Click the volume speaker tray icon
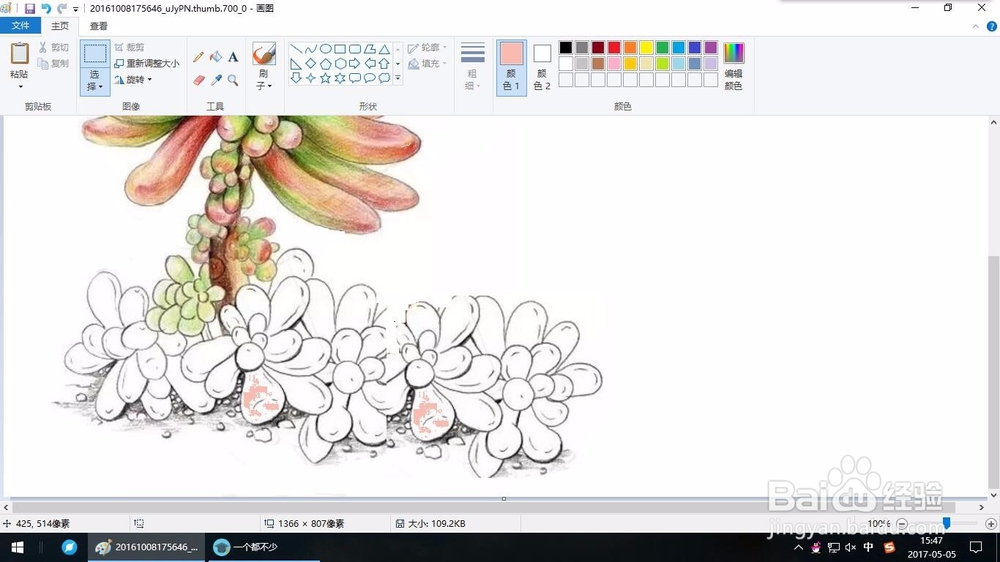The height and width of the screenshot is (562, 1000). coord(851,547)
